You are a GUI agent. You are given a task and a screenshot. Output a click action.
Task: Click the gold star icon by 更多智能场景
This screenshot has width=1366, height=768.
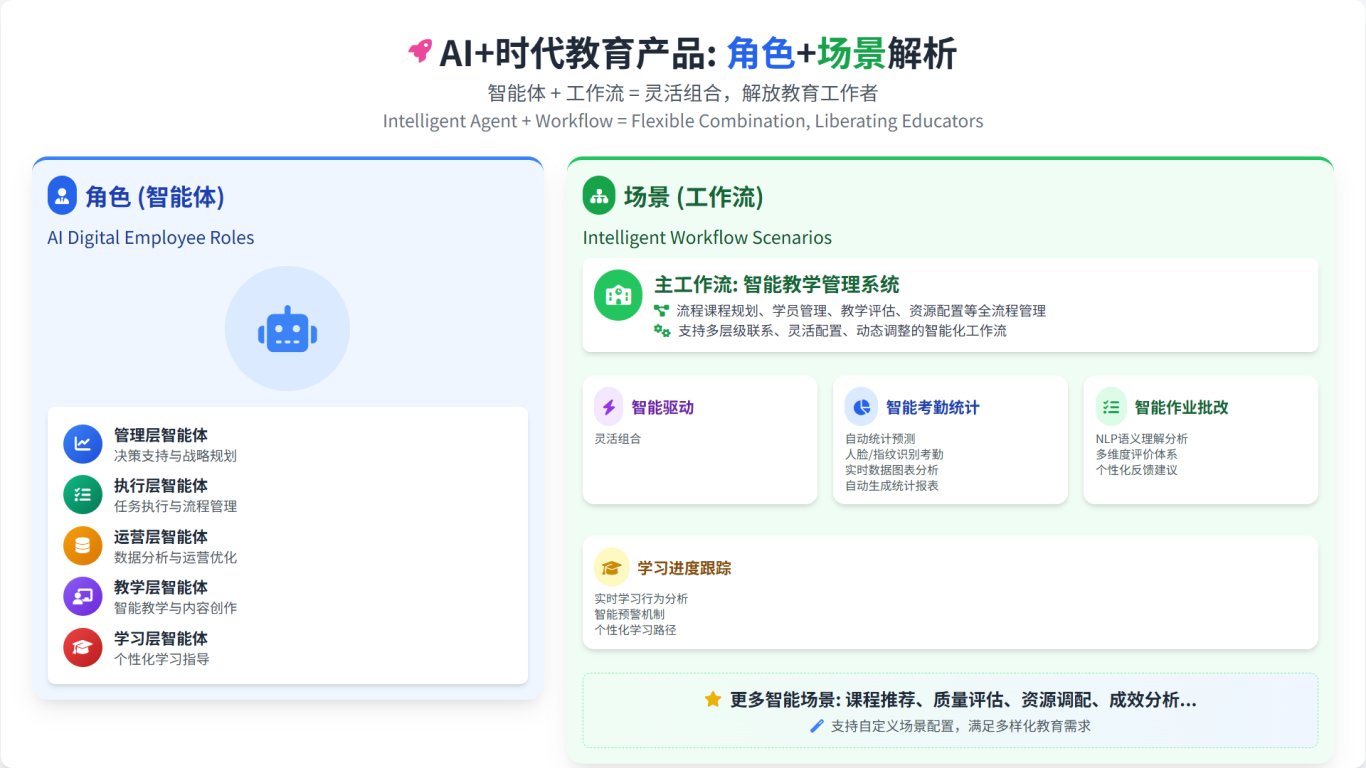[x=713, y=700]
